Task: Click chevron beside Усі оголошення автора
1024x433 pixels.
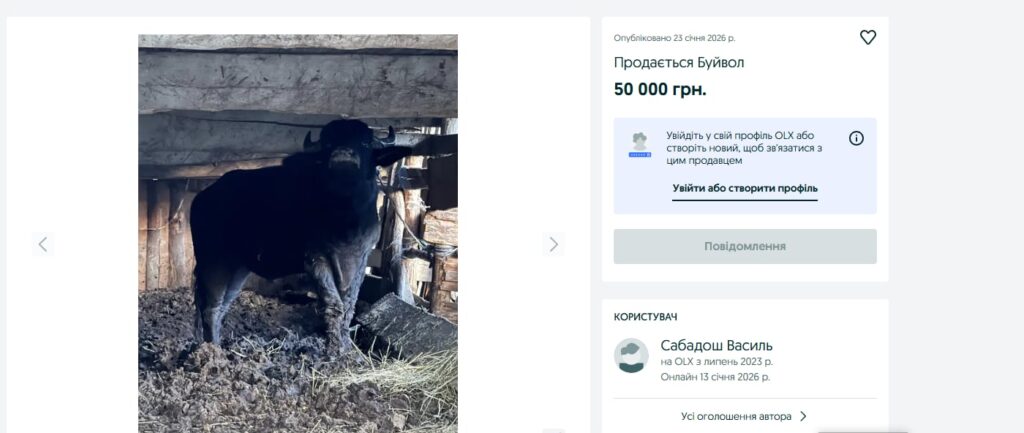Action: (x=803, y=416)
